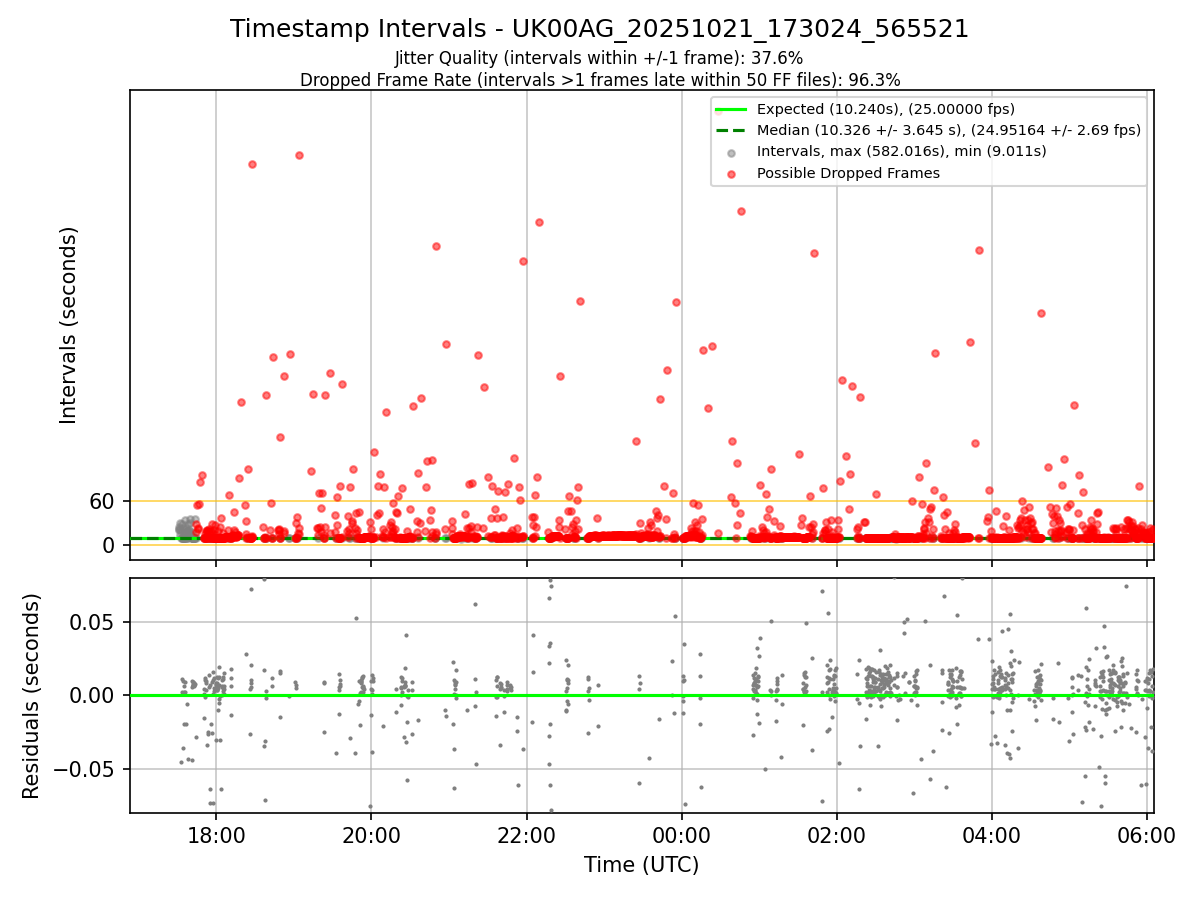Click the x-axis tick label '00:00'
Image resolution: width=1200 pixels, height=900 pixels.
[681, 835]
